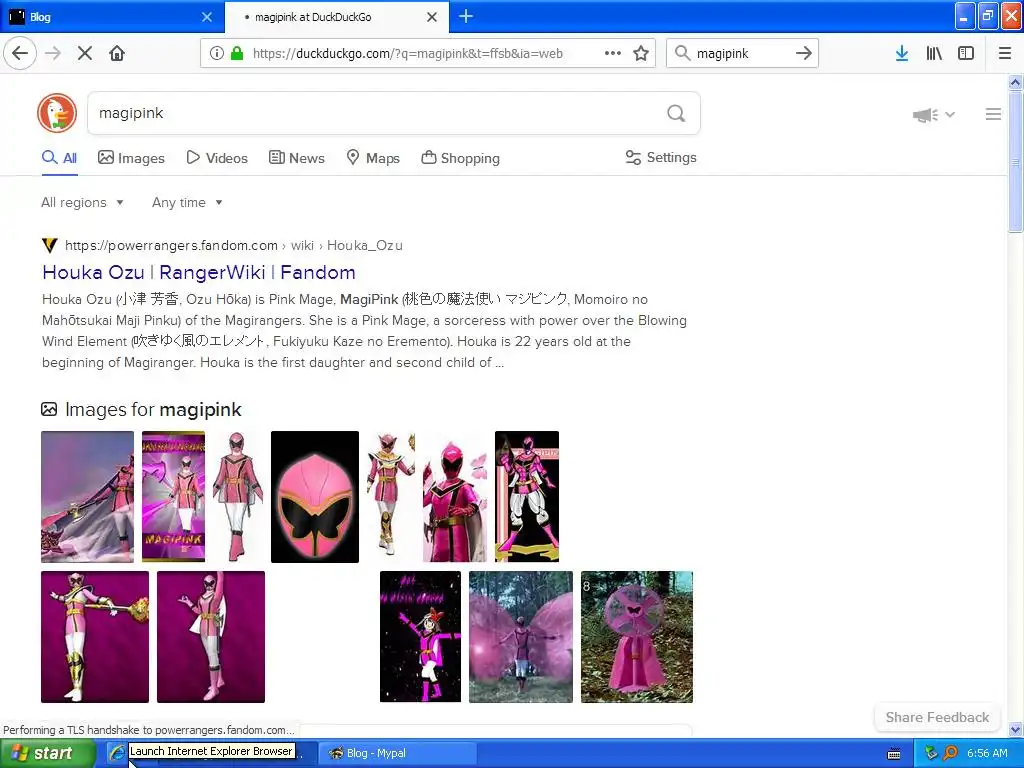Go forward to next page
Viewport: 1024px width, 768px height.
coord(53,53)
